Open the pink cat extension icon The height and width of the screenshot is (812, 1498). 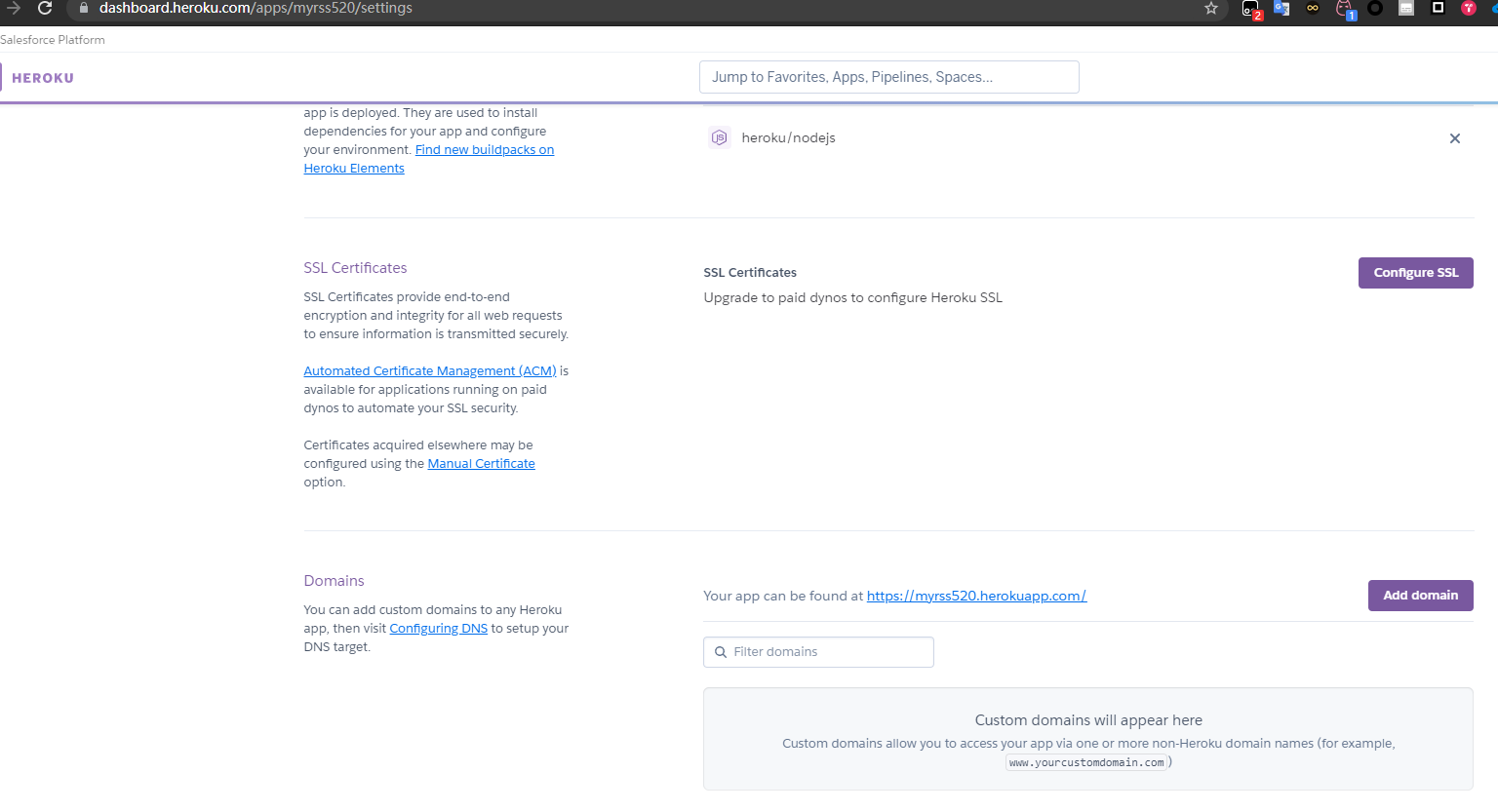click(1345, 9)
